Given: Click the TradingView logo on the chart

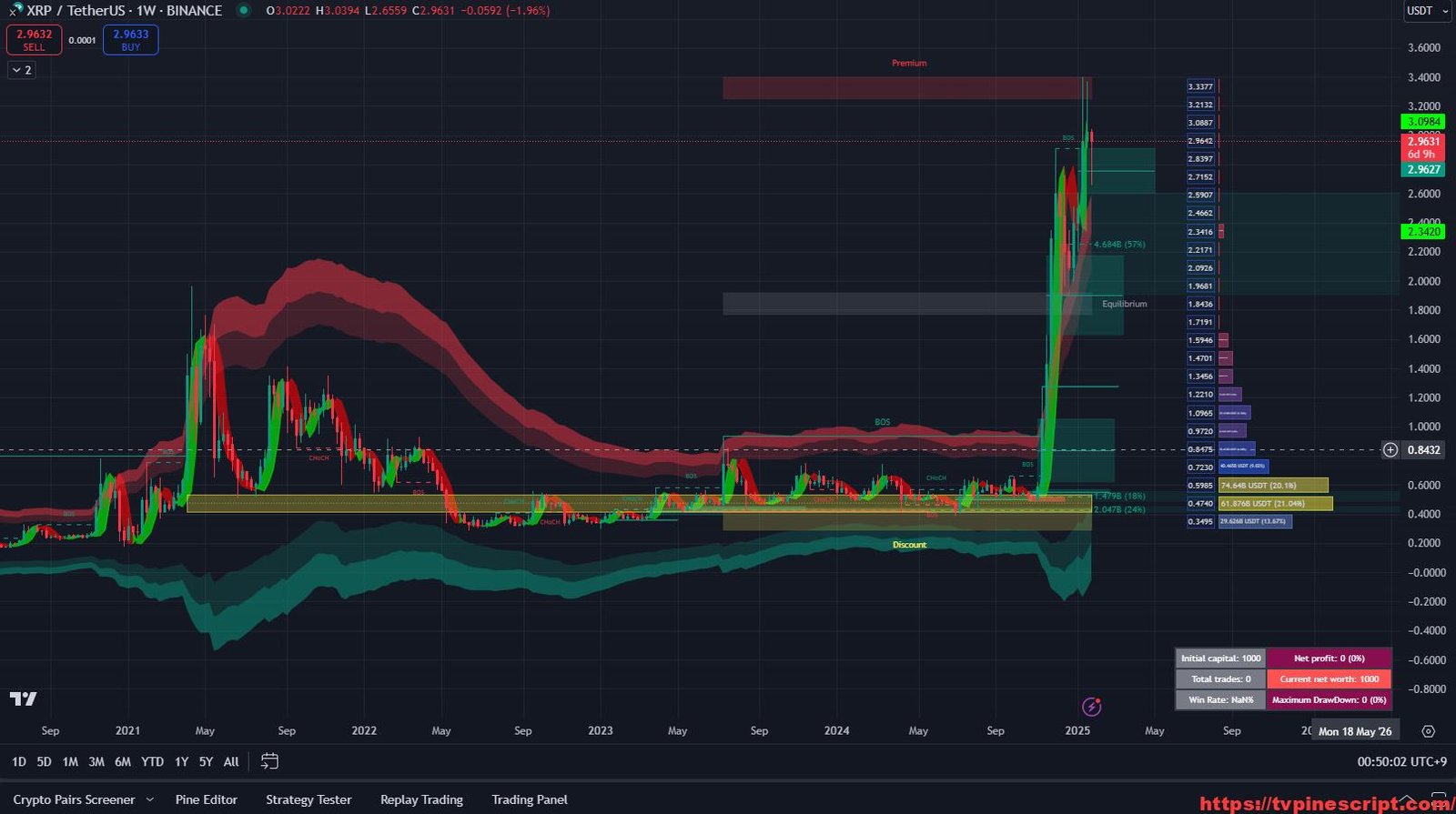Looking at the screenshot, I should [x=24, y=698].
